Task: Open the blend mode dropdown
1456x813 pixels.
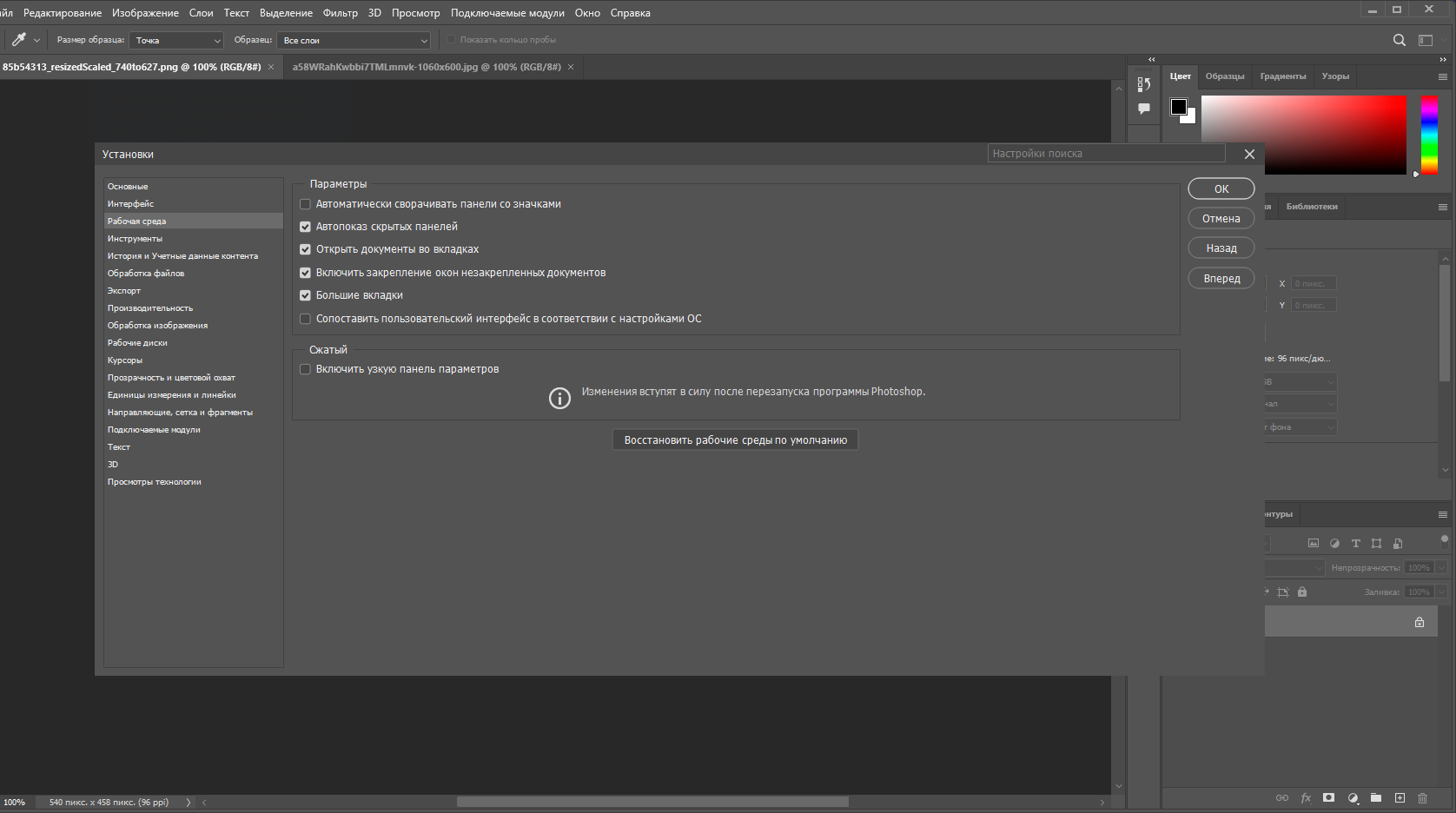Action: (1295, 568)
